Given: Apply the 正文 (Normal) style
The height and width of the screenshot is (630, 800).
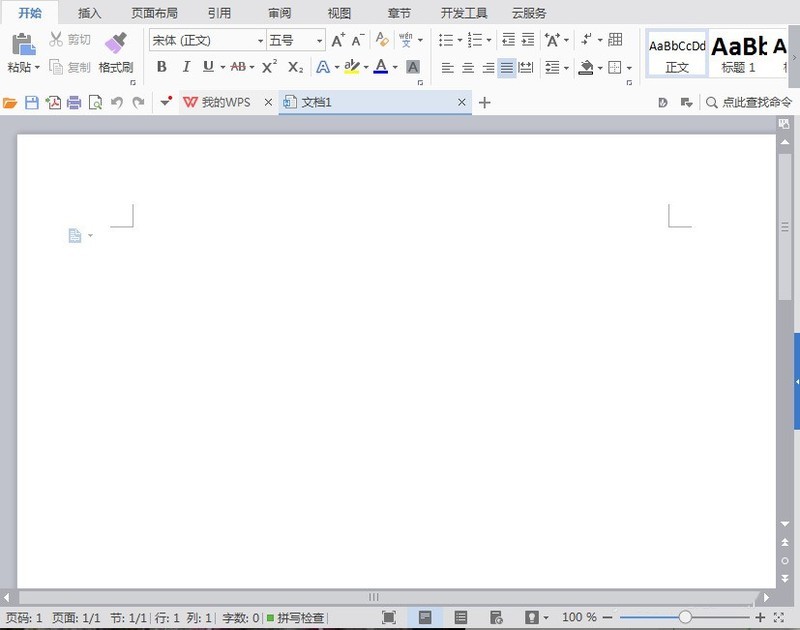Looking at the screenshot, I should pos(677,53).
